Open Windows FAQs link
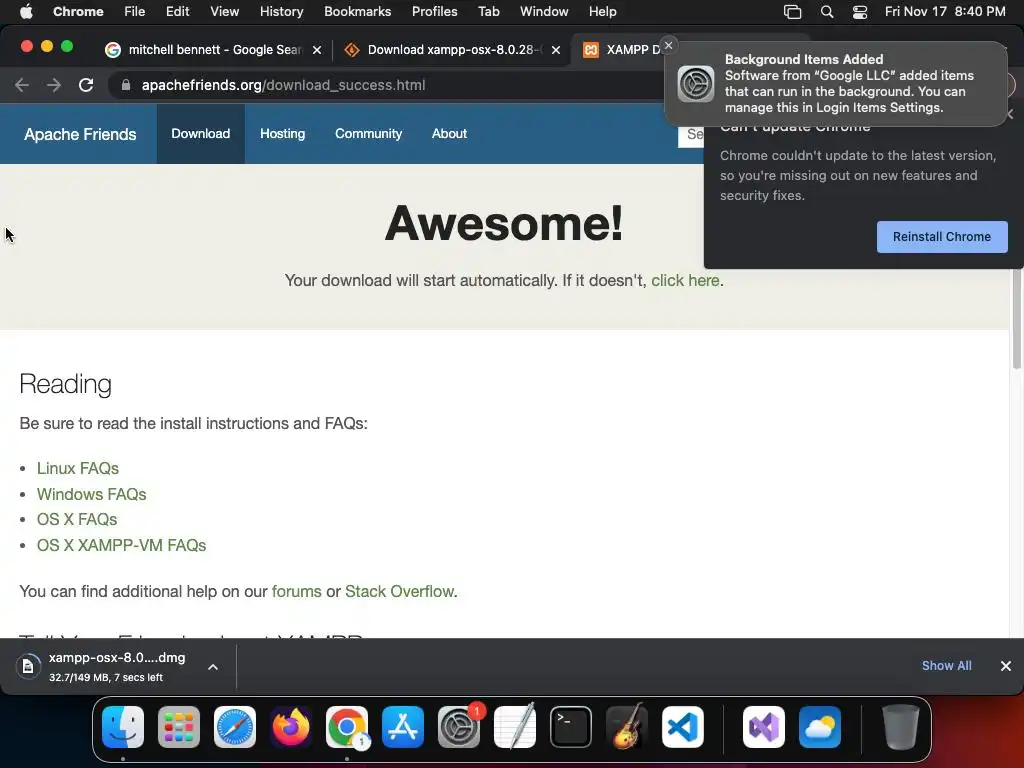Viewport: 1024px width, 768px height. coord(91,494)
